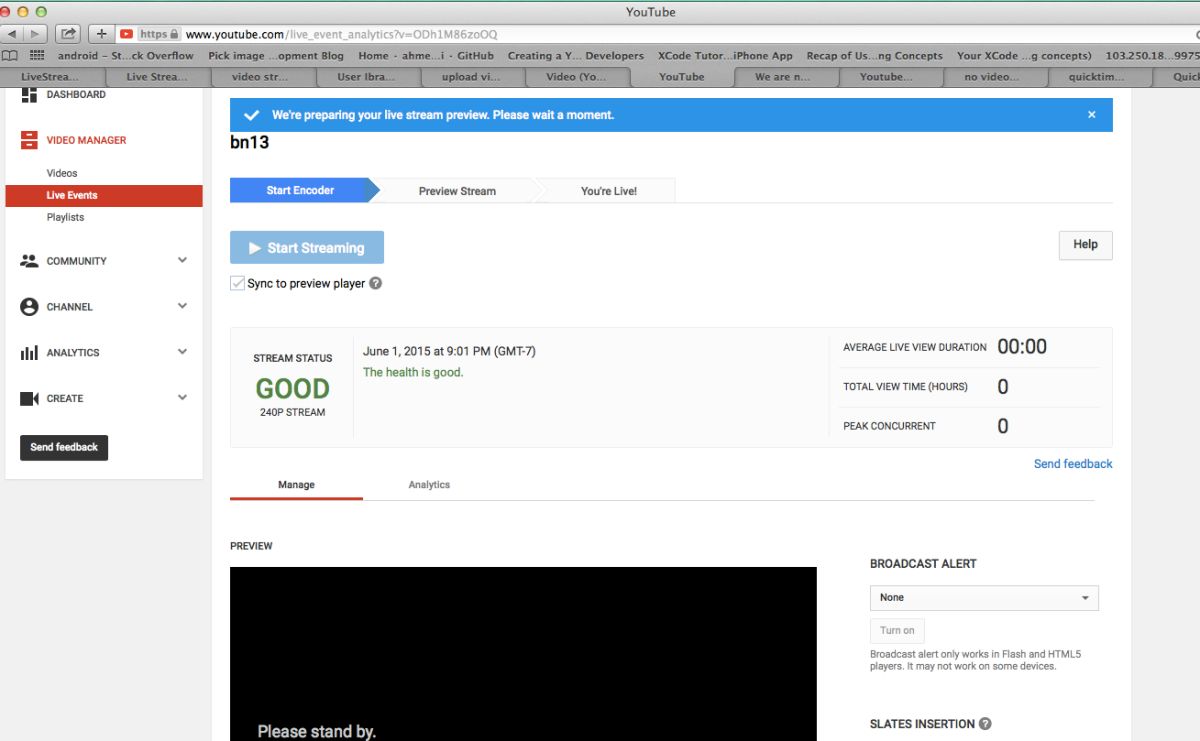The width and height of the screenshot is (1200, 741).
Task: Click the Start Streaming button
Action: (x=307, y=248)
